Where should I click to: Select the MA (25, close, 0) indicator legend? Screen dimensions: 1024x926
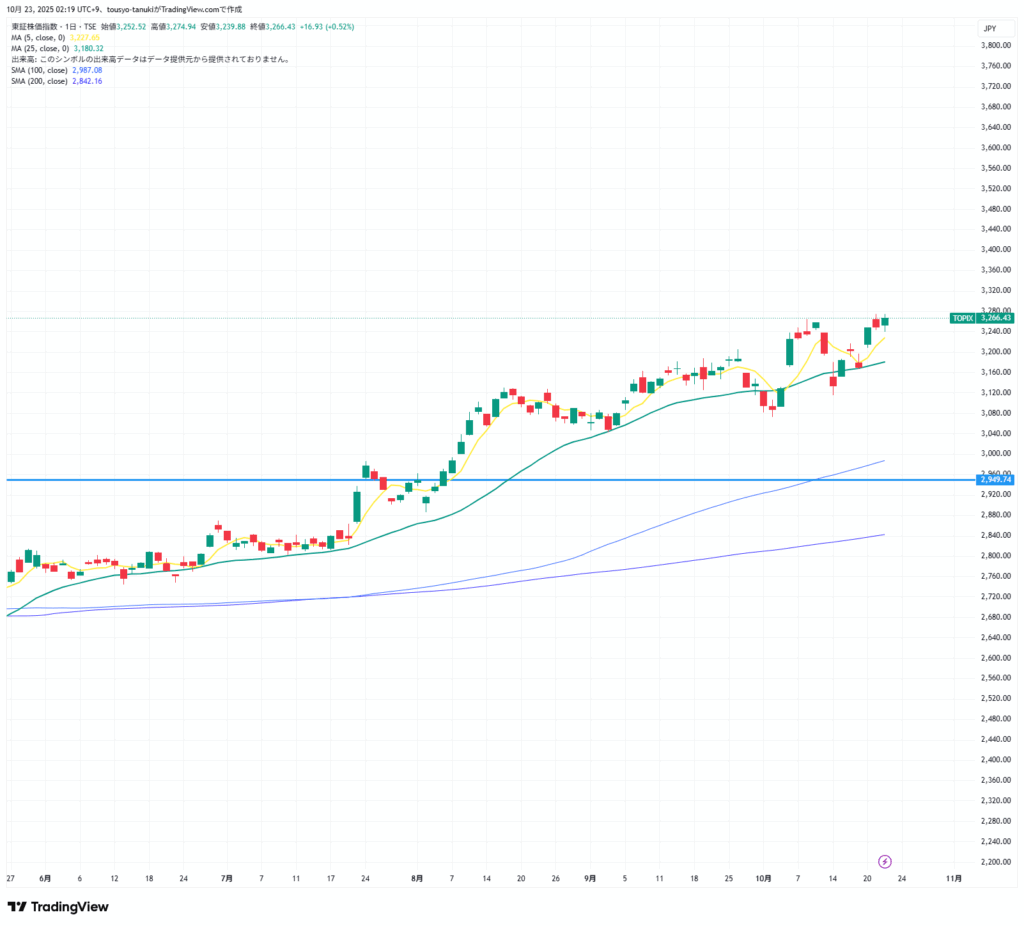tap(41, 48)
